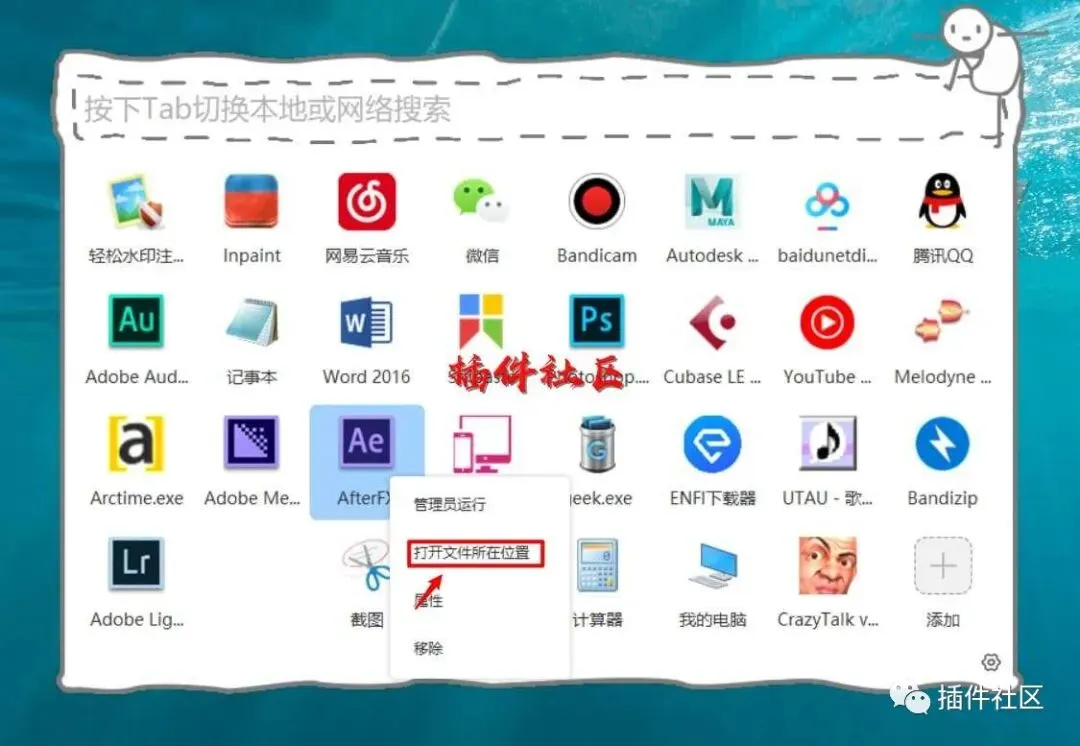Launch UTAU singing synthesizer icon
The height and width of the screenshot is (746, 1080).
click(827, 443)
